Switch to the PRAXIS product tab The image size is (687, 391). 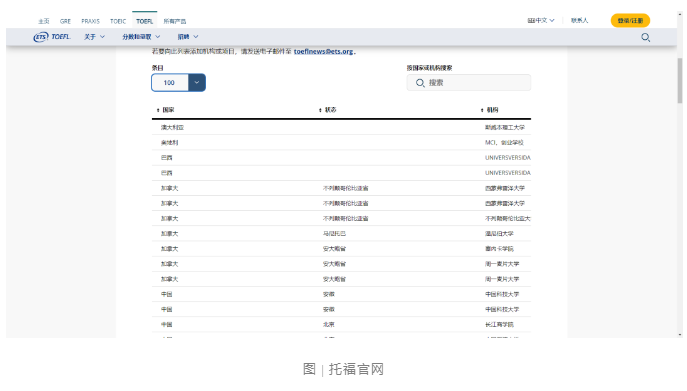[x=90, y=21]
